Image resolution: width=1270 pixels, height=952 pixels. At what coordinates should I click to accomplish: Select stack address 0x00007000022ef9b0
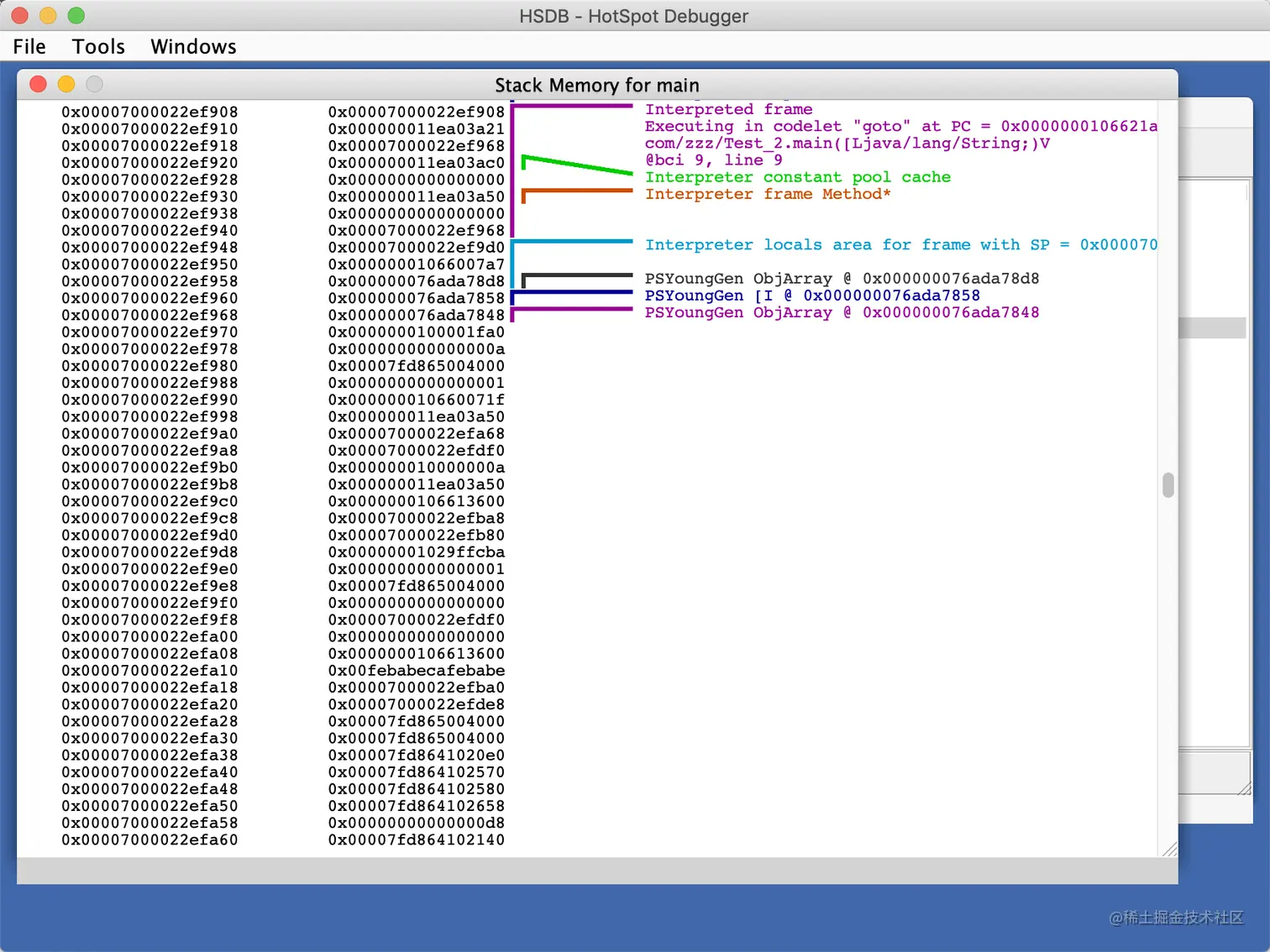[150, 468]
